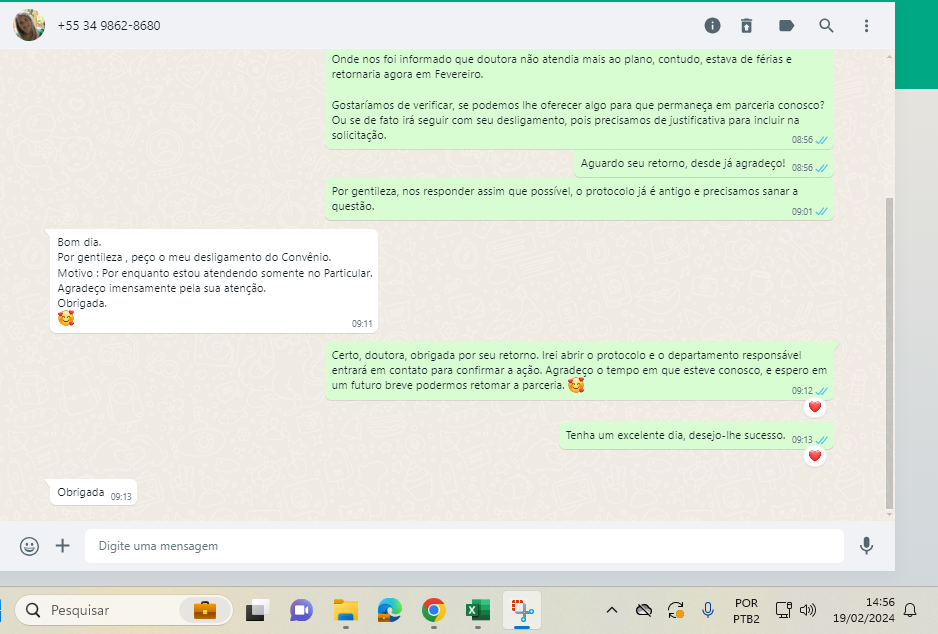Open Task View on taskbar
This screenshot has width=938, height=634.
coord(257,610)
